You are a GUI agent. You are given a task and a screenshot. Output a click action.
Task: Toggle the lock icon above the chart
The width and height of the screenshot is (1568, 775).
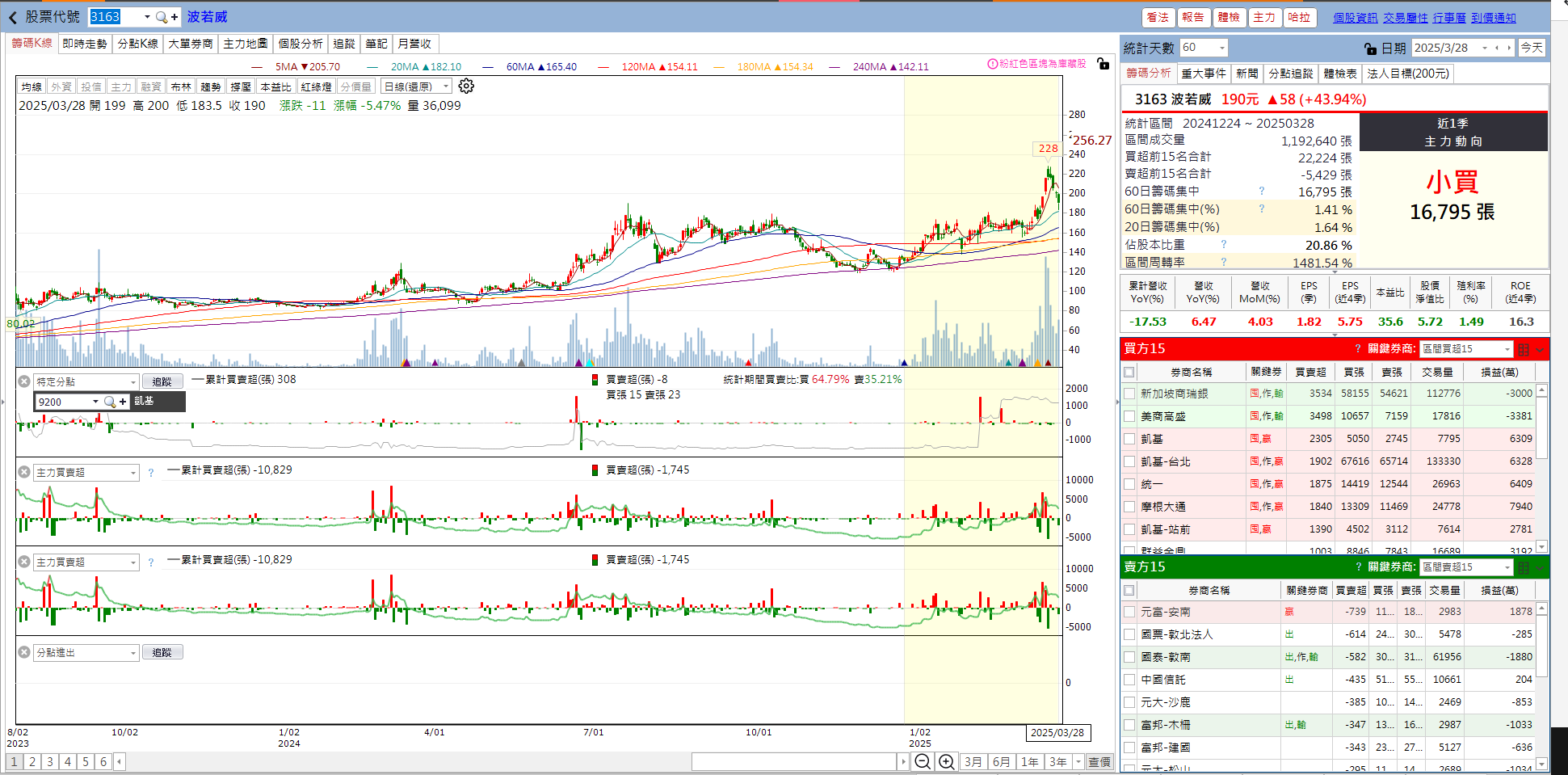pos(1103,64)
